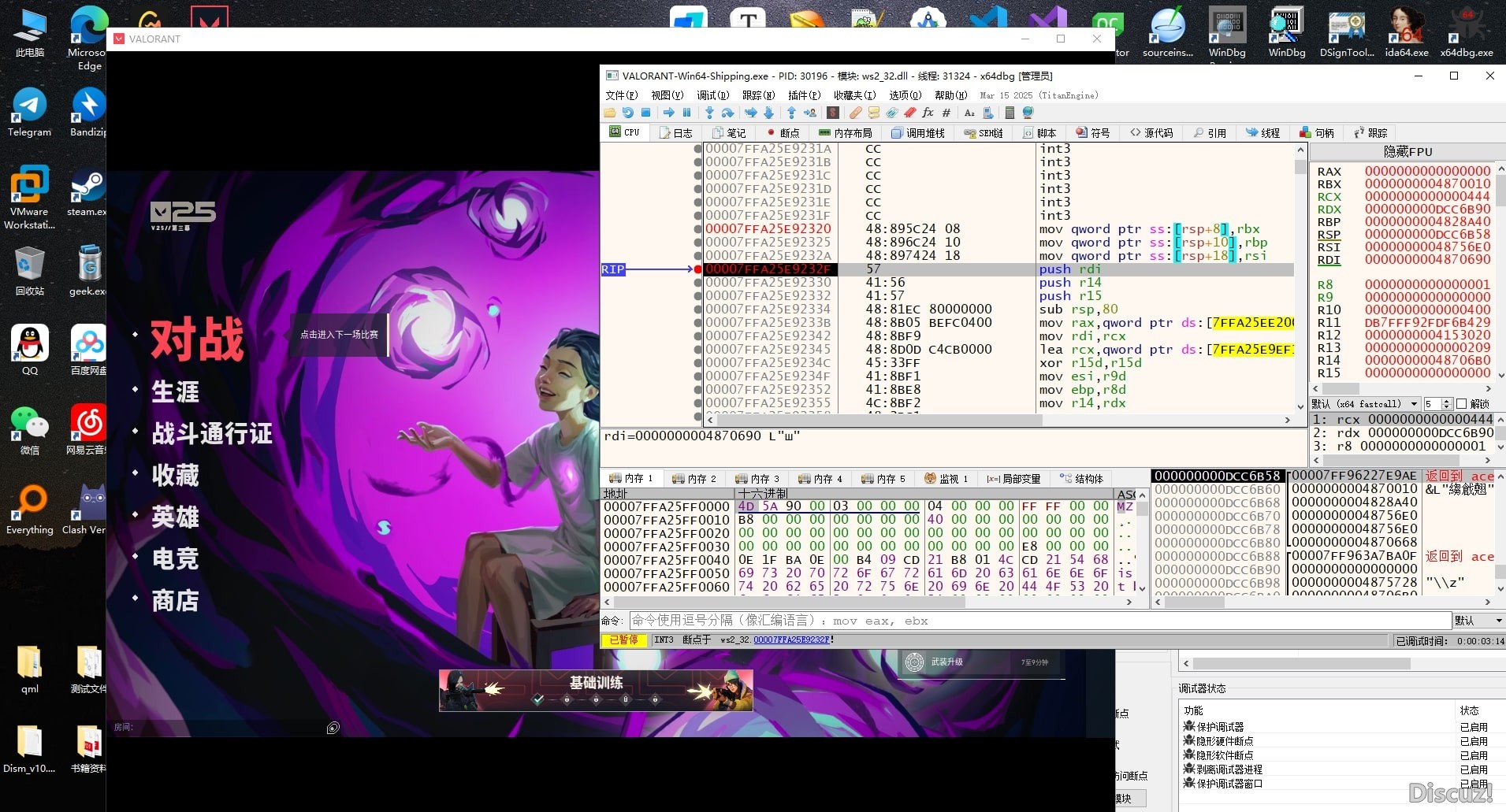Expand the 默认 dropdown beside command bar
The image size is (1506, 812).
(x=1478, y=621)
